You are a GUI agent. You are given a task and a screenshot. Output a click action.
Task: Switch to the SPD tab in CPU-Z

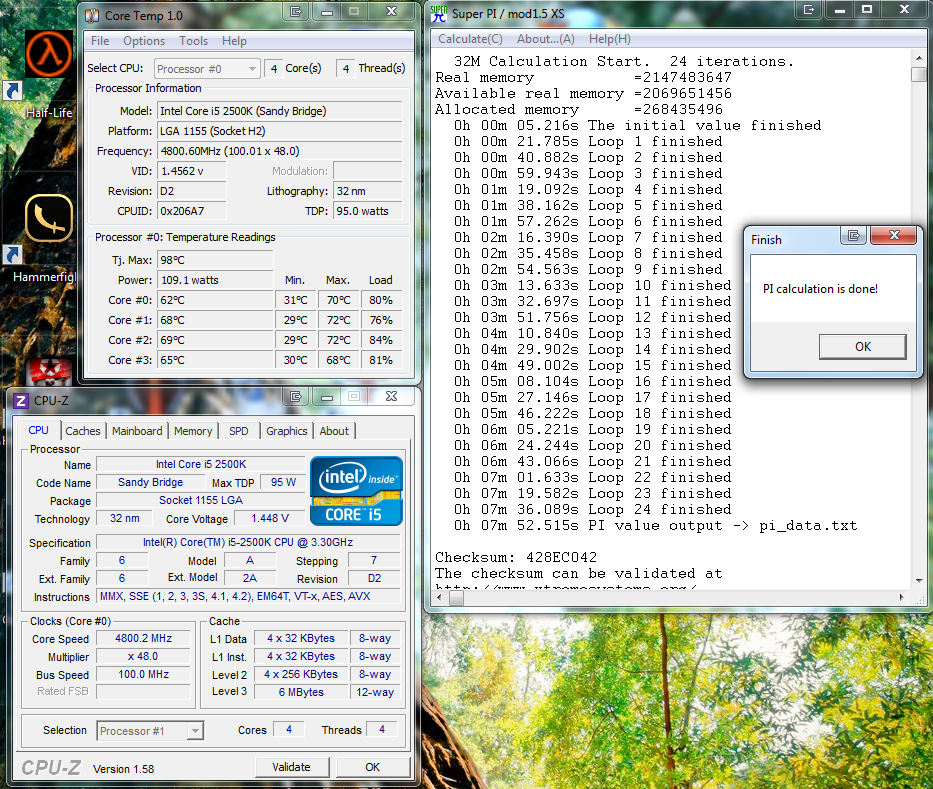(239, 431)
